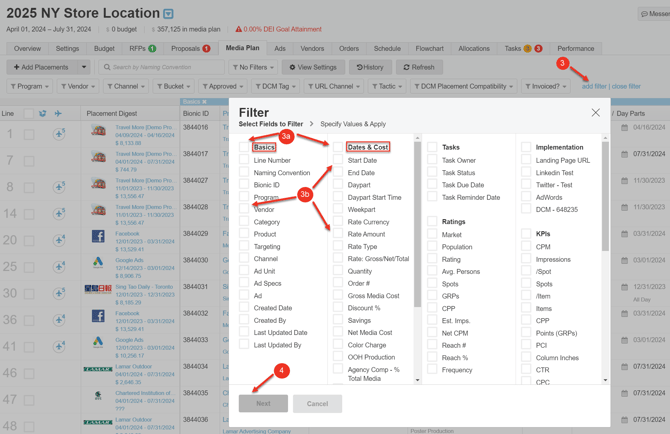670x434 pixels.
Task: Expand the Program filter dropdown
Action: (29, 86)
